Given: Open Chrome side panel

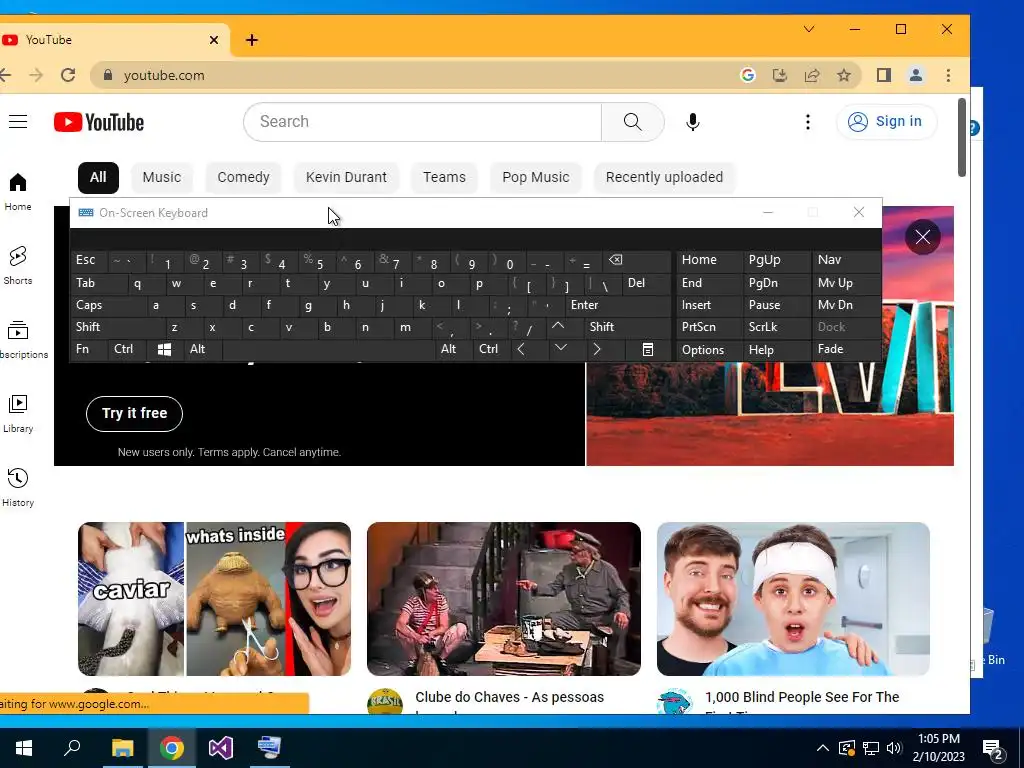Looking at the screenshot, I should coord(884,75).
